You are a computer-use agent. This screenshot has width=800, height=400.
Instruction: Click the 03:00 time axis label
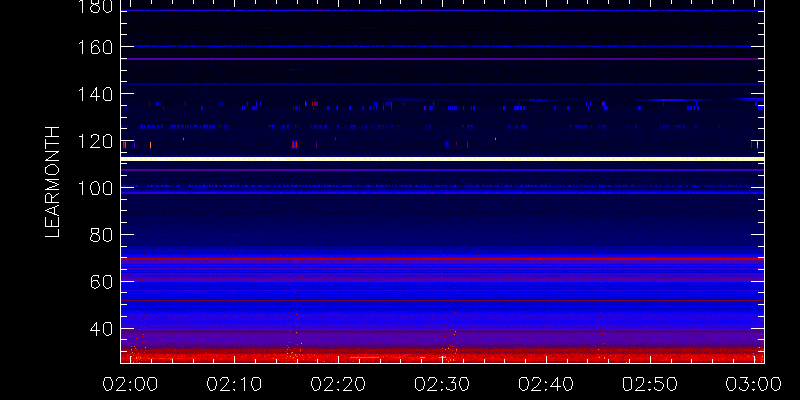pos(754,384)
